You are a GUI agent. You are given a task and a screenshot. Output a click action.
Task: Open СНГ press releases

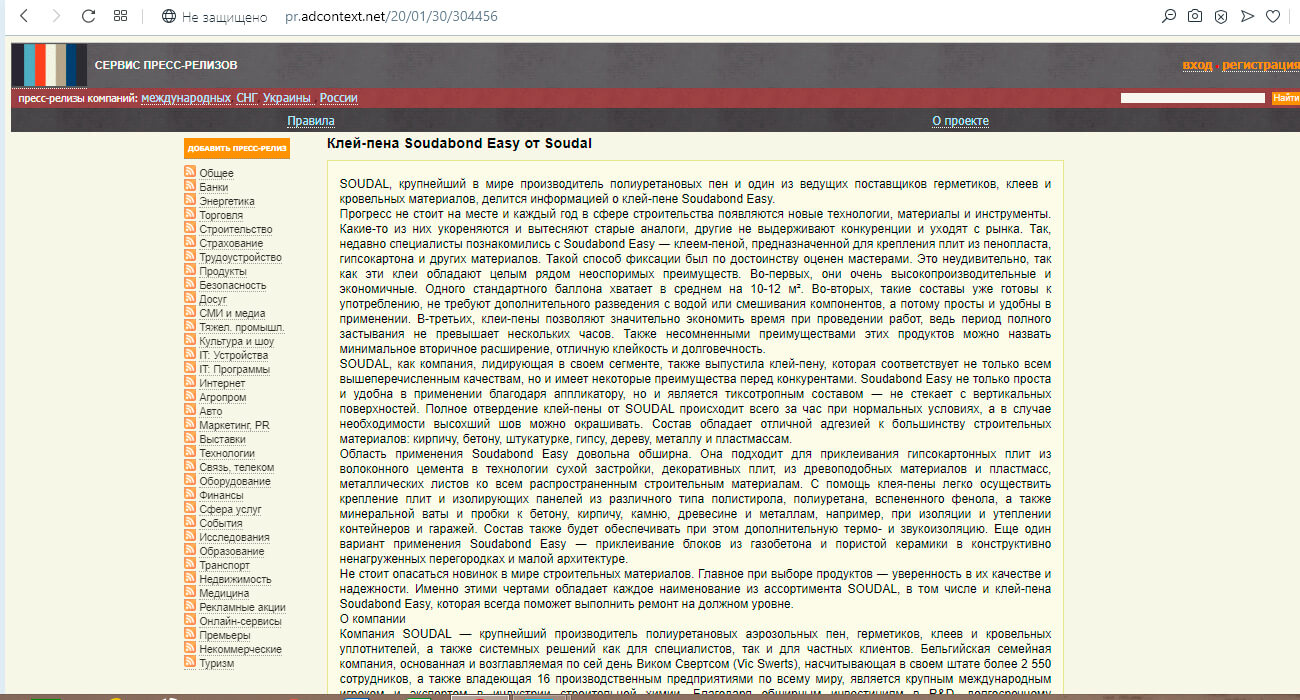tap(247, 98)
